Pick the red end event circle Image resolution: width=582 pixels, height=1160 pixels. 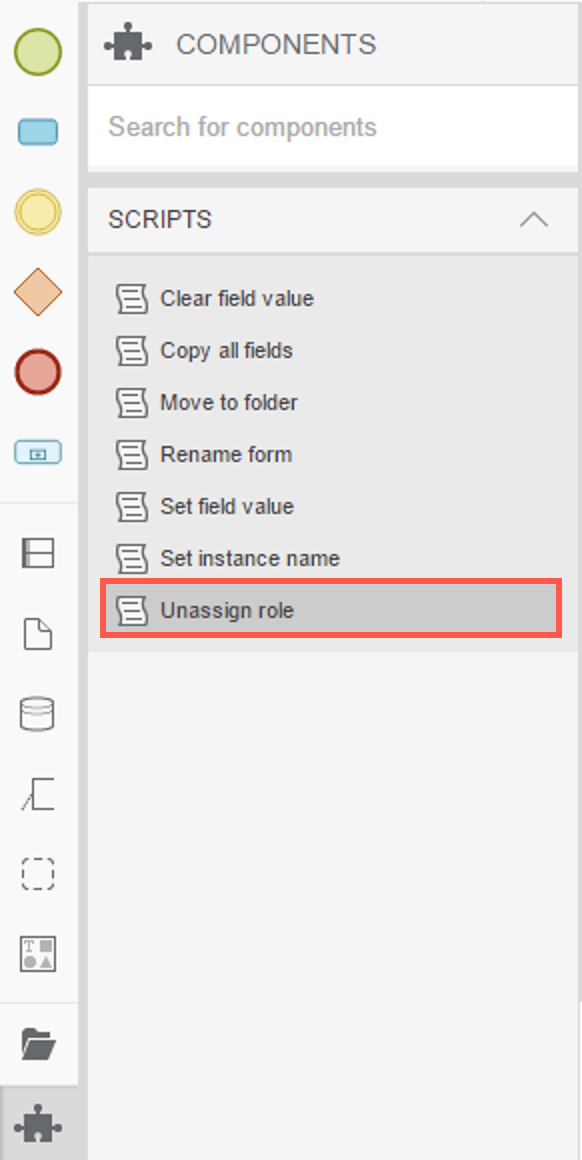(37, 372)
